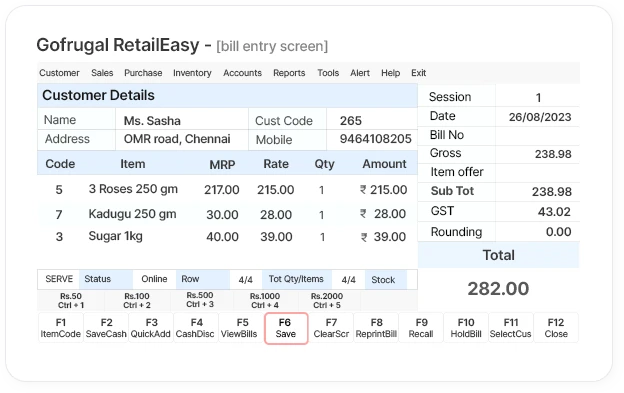Click the address field OMR road, Chennai
This screenshot has width=624, height=393.
[x=182, y=140]
